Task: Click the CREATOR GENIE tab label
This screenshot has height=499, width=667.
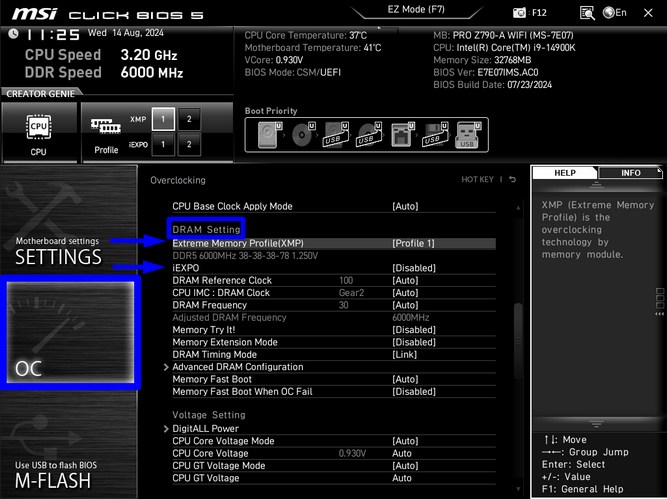Action: [x=41, y=94]
